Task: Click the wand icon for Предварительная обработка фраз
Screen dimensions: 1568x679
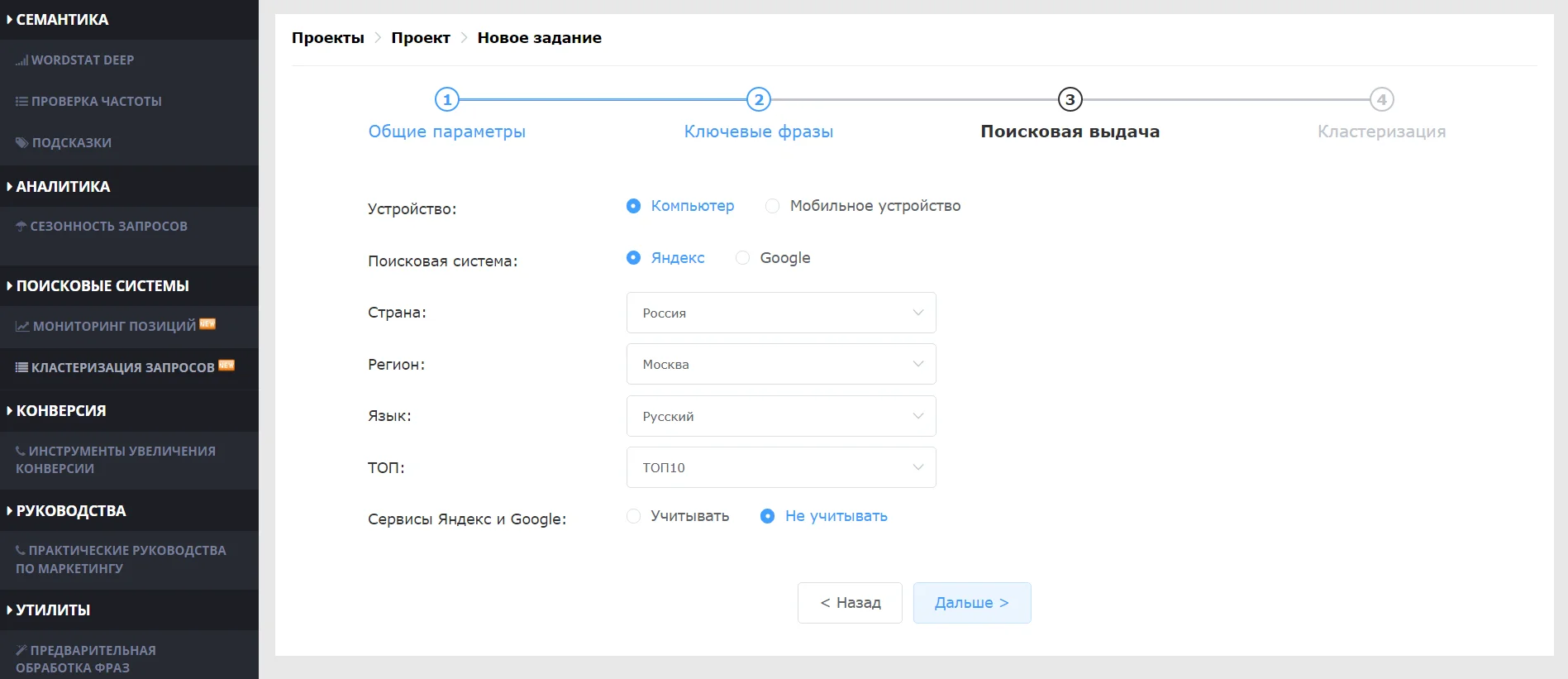Action: click(x=21, y=651)
